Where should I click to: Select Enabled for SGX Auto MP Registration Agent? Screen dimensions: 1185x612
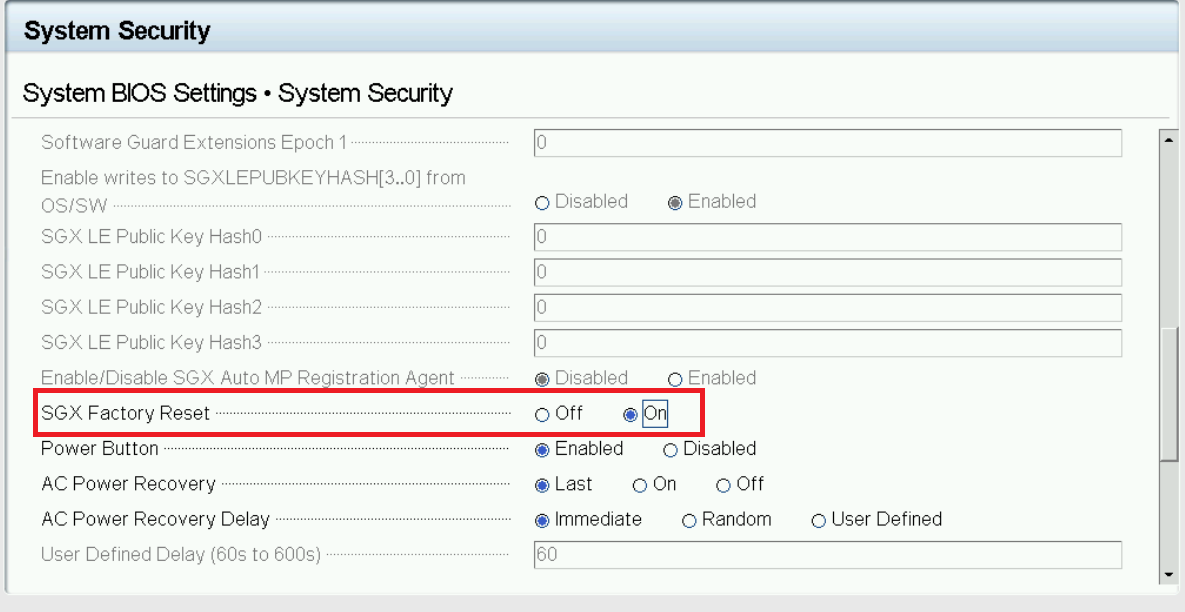coord(675,379)
